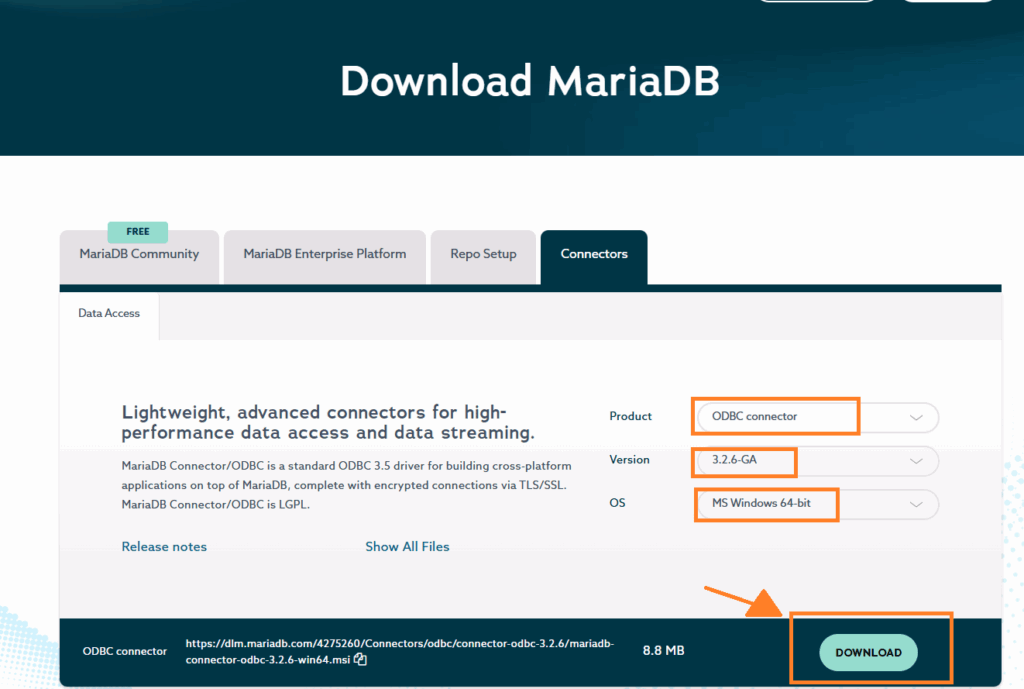Copy the download URL with the clipboard icon
This screenshot has width=1024, height=689.
360,660
